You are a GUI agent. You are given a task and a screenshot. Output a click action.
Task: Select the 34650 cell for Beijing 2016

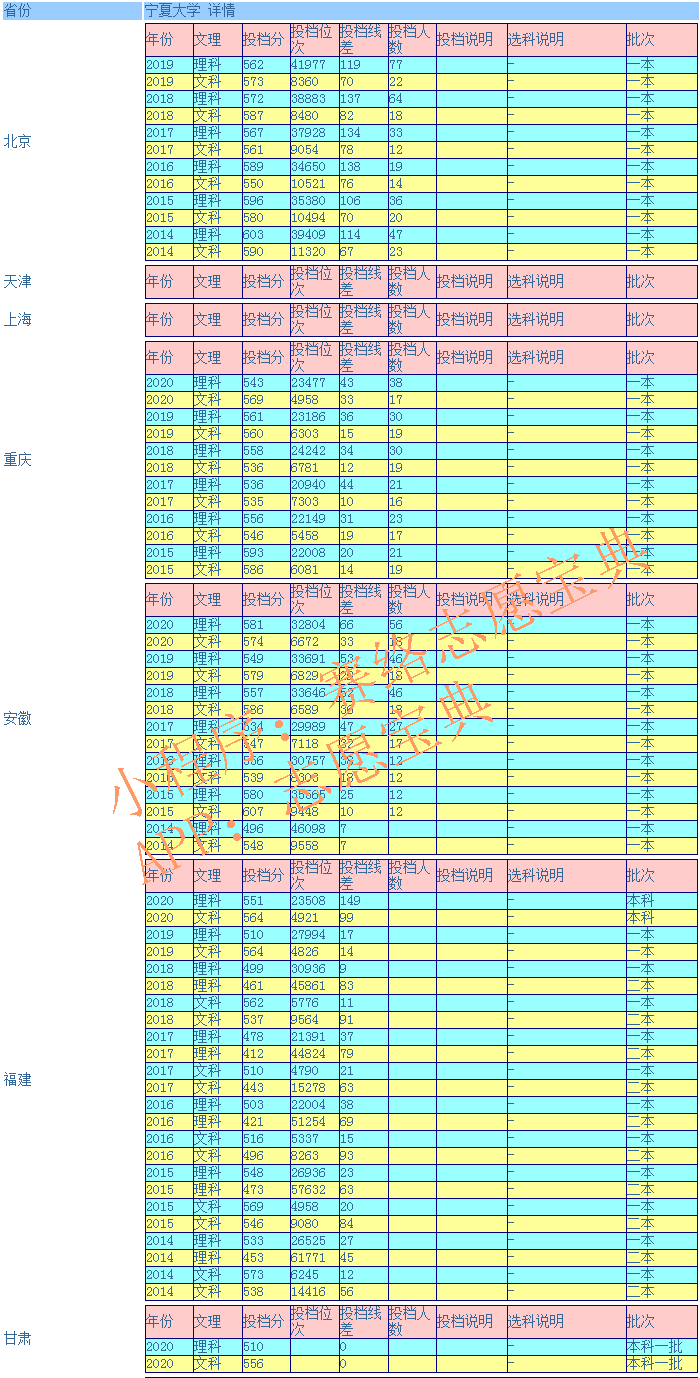(314, 167)
